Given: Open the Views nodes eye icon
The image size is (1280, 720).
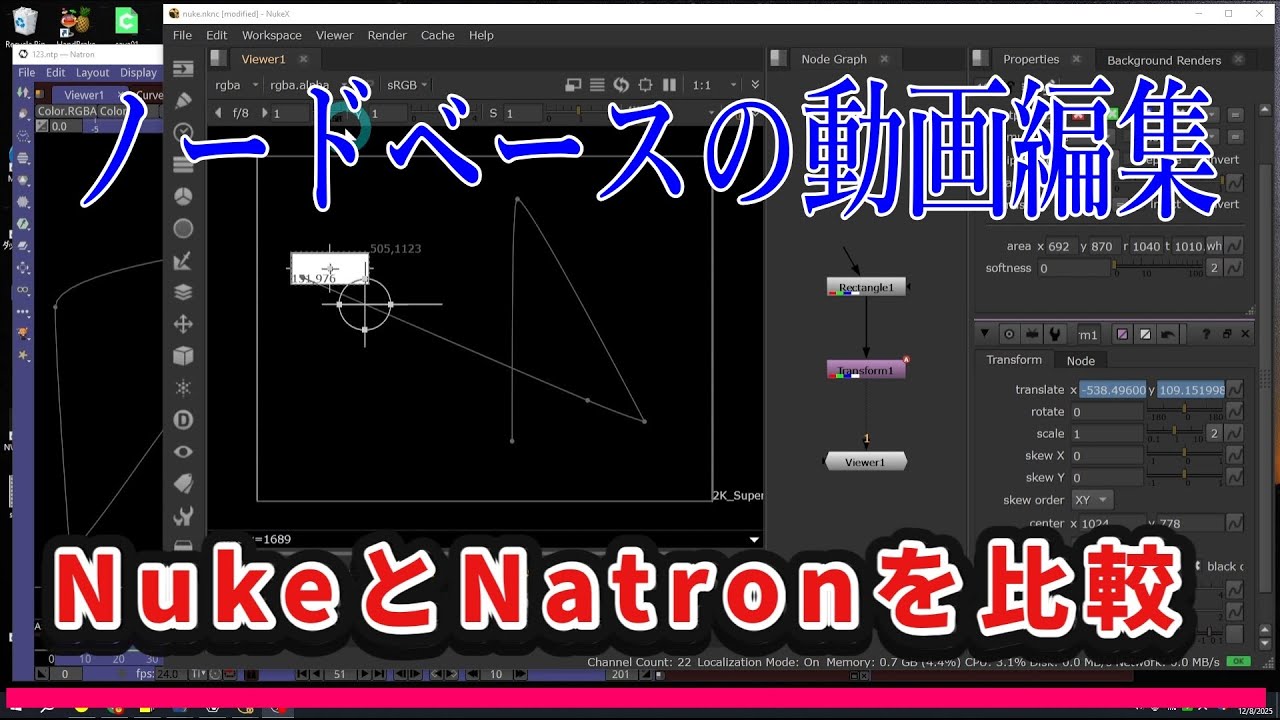Looking at the screenshot, I should click(x=183, y=452).
